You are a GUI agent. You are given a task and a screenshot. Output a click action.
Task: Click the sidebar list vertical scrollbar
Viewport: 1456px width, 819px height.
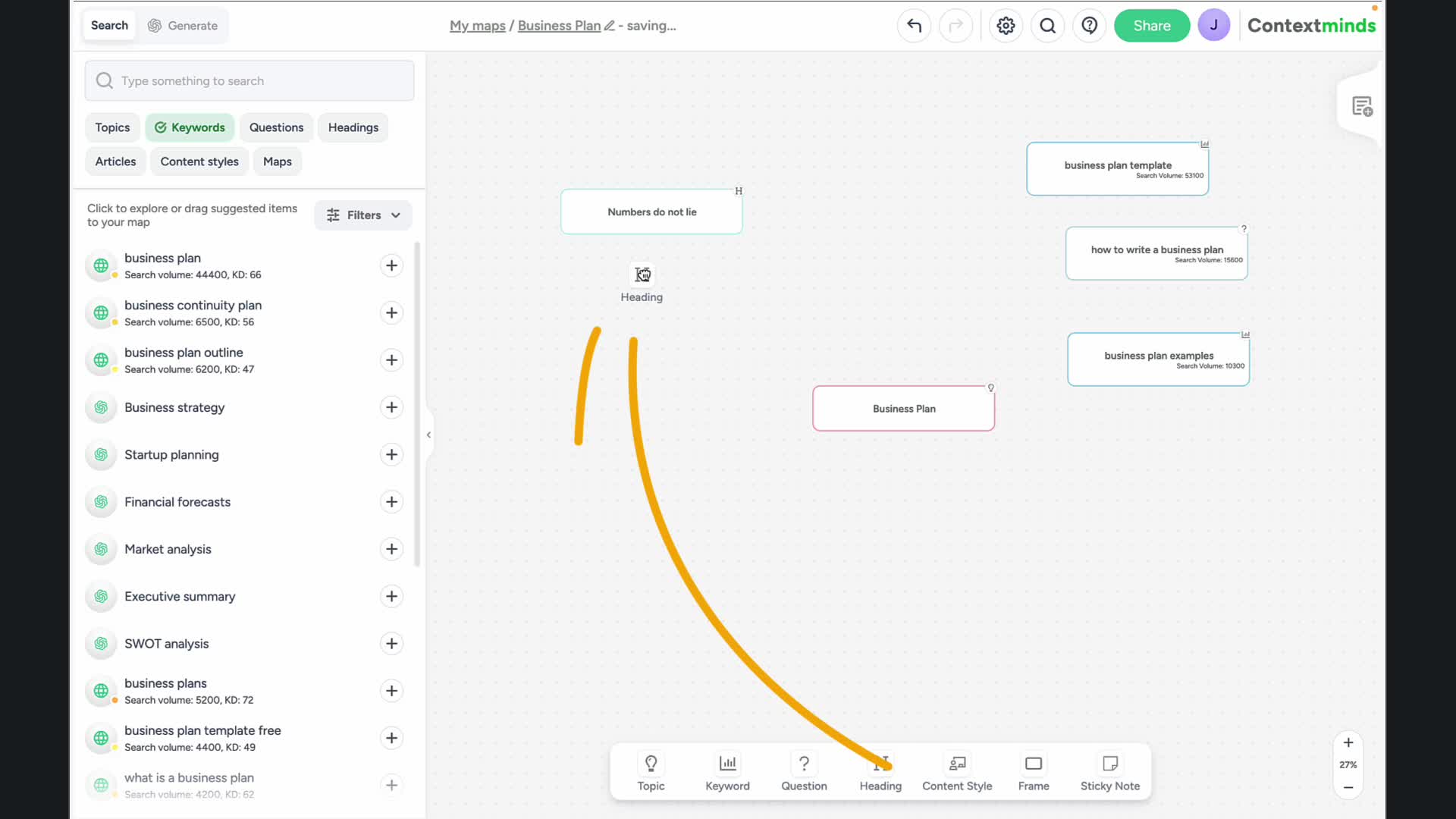pyautogui.click(x=417, y=404)
